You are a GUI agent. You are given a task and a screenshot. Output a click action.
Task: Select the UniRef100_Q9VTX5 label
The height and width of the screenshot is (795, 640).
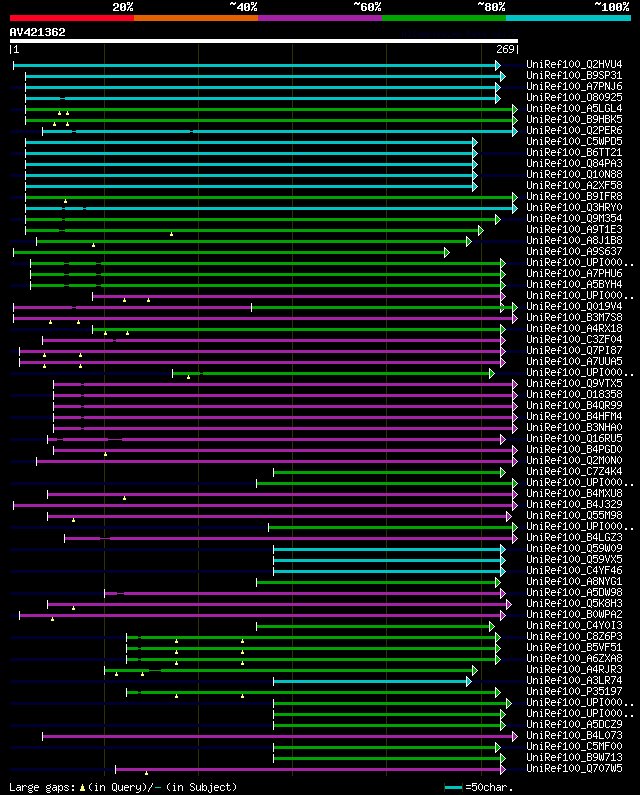pos(574,383)
